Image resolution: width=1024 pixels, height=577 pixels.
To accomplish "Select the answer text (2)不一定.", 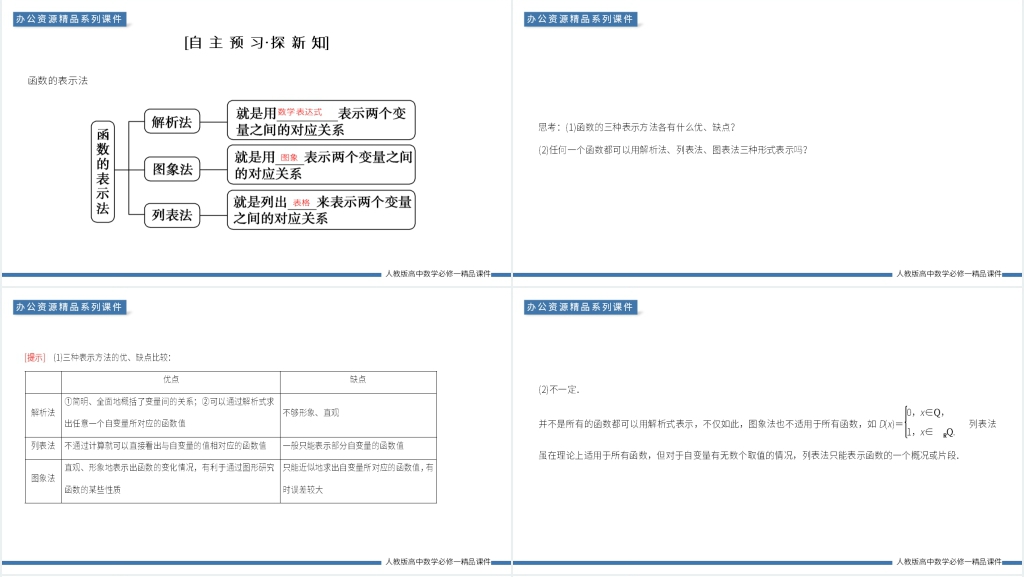I will pos(559,390).
